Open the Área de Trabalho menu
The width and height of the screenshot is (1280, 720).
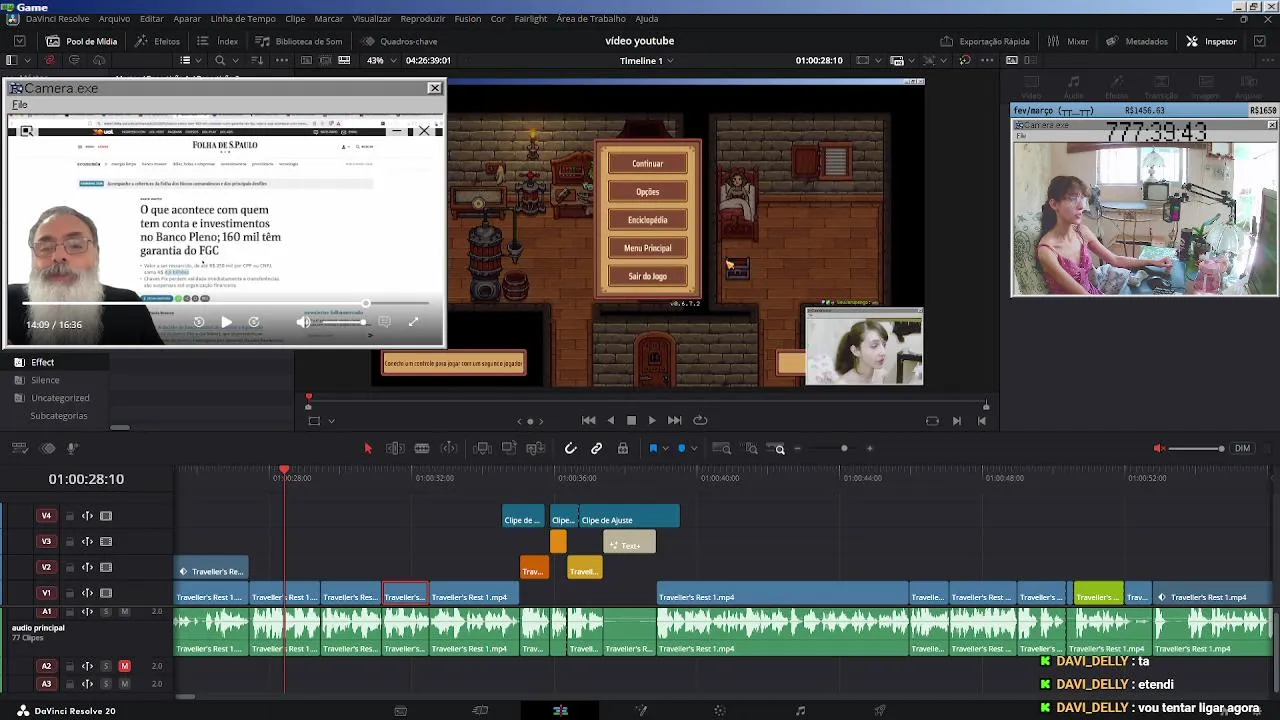point(591,19)
